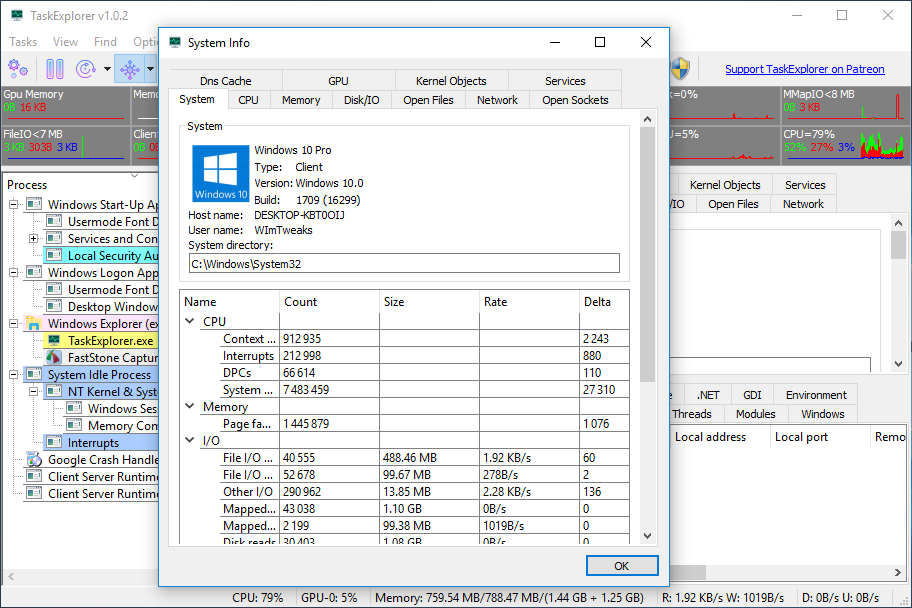
Task: Open the View menu
Action: click(65, 42)
